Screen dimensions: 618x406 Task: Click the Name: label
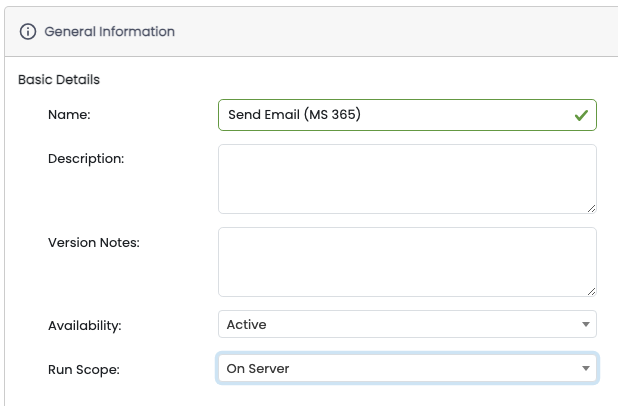click(69, 115)
